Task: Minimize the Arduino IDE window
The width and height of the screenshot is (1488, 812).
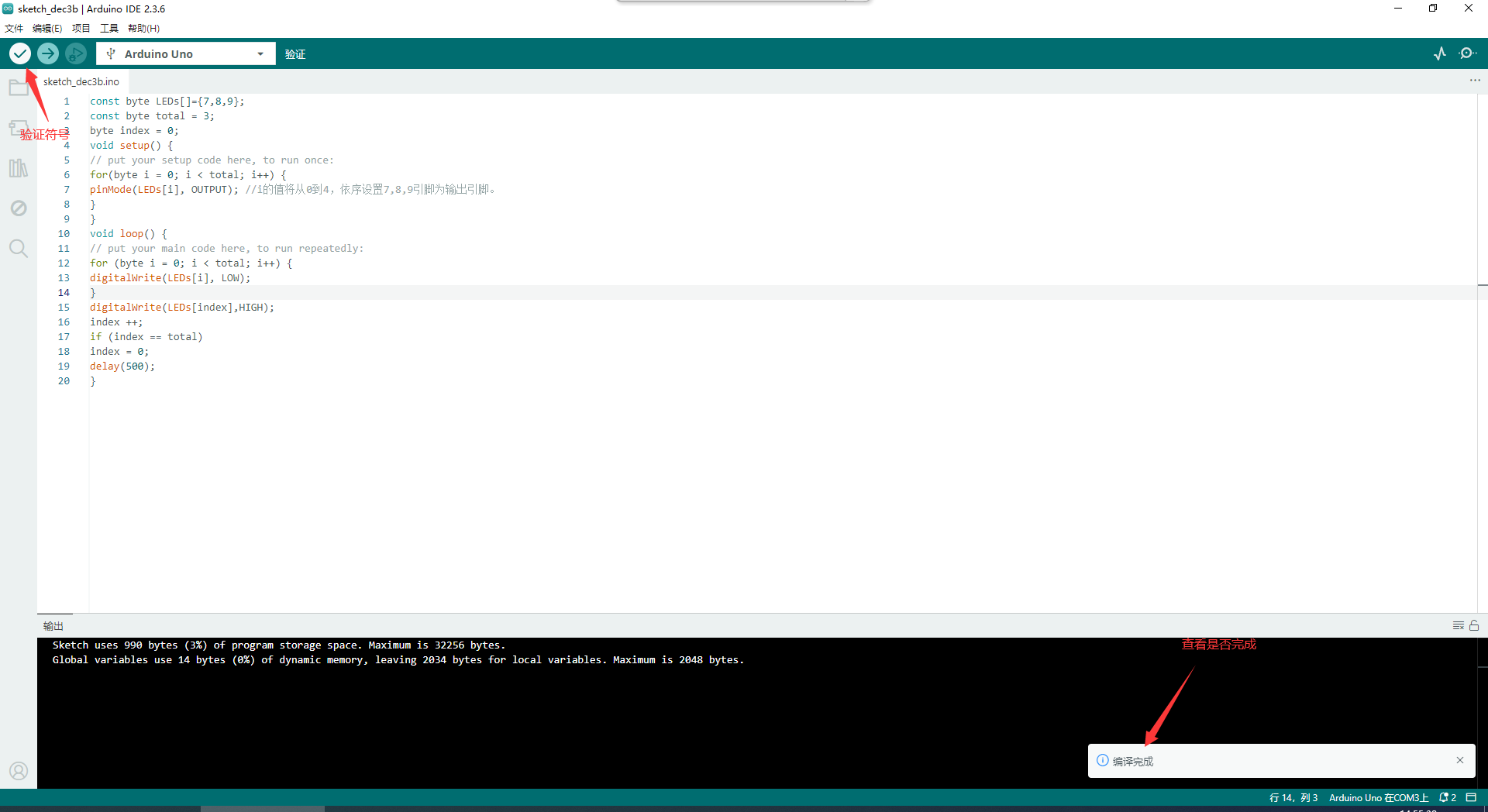Action: 1398,9
